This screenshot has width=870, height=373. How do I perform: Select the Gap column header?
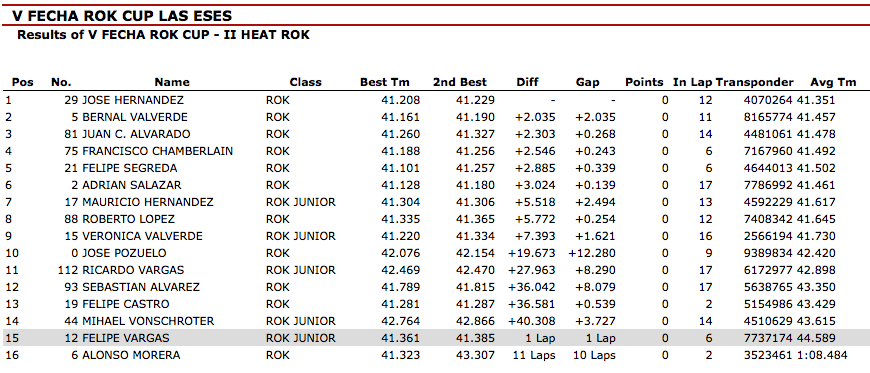[588, 82]
